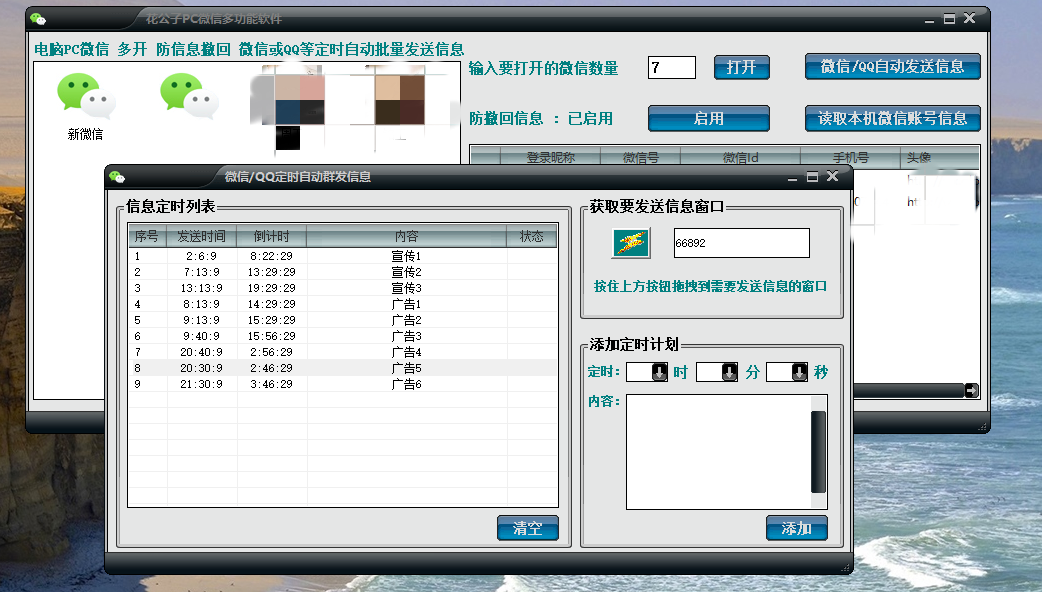Viewport: 1042px width, 592px height.
Task: Maximize the 定时自动群发信息 dialog
Action: click(812, 176)
